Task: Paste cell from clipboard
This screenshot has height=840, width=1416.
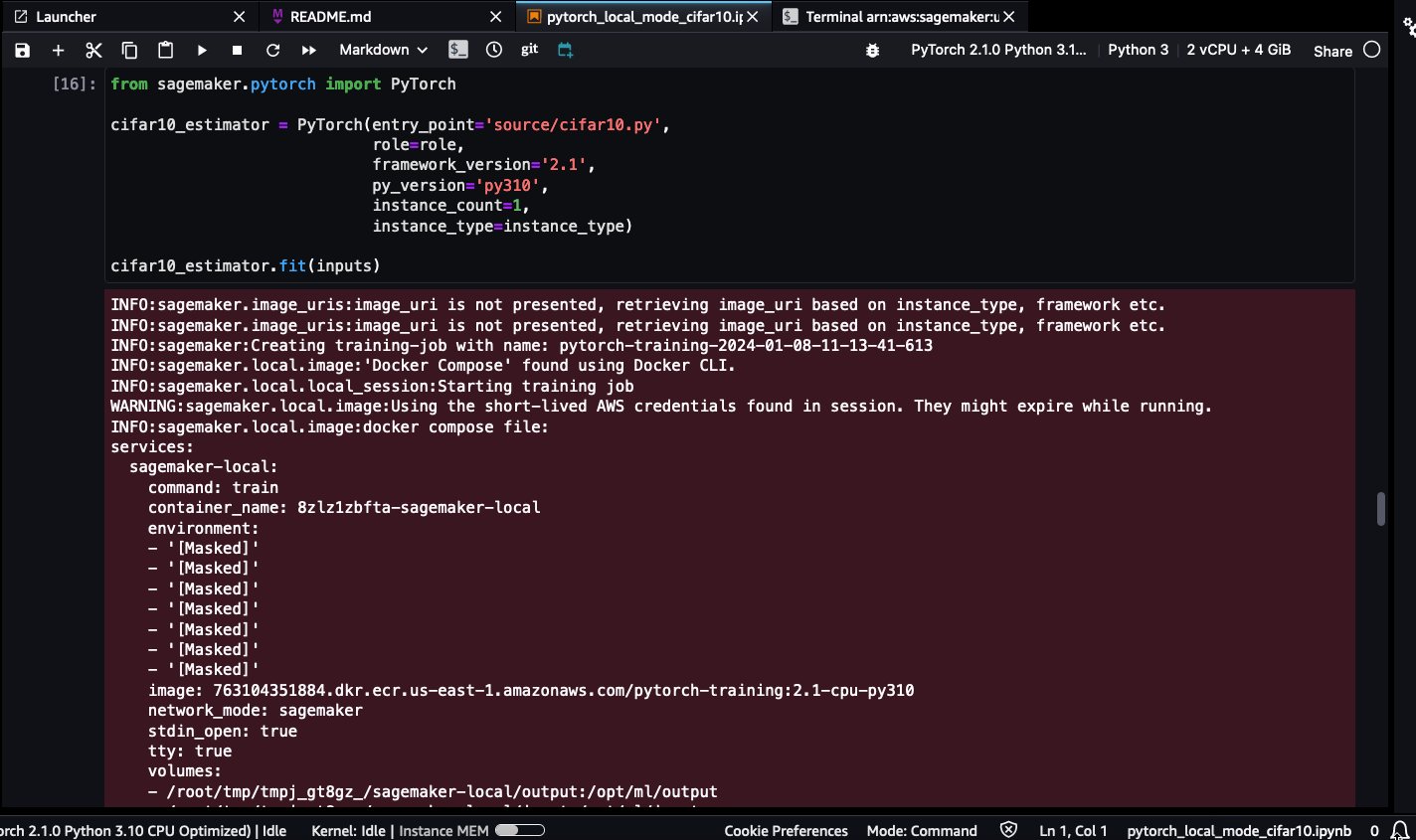Action: [x=165, y=50]
